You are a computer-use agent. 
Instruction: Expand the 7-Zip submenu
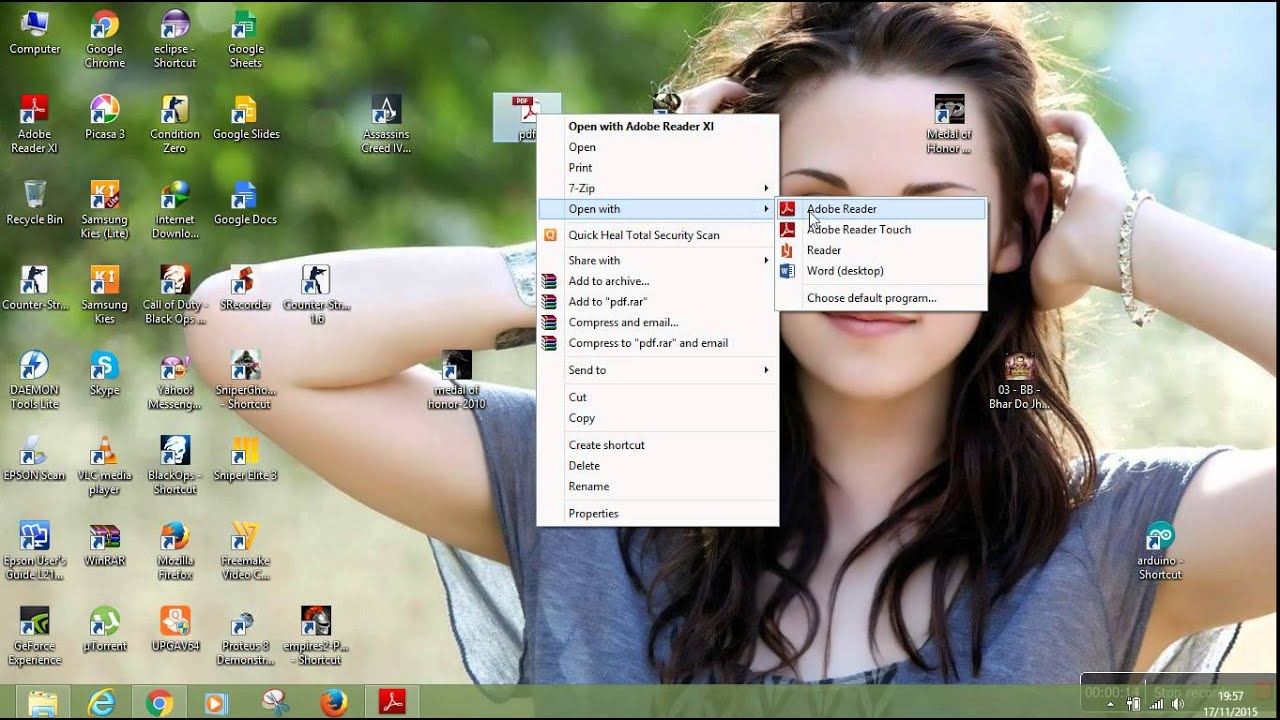click(x=658, y=188)
